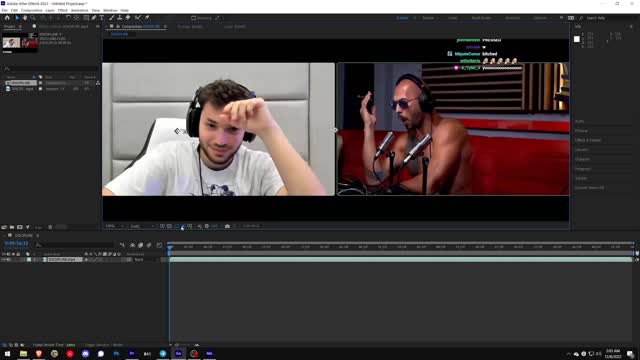Image resolution: width=640 pixels, height=360 pixels.
Task: Expand the Effects & Presets panel
Action: coord(588,140)
